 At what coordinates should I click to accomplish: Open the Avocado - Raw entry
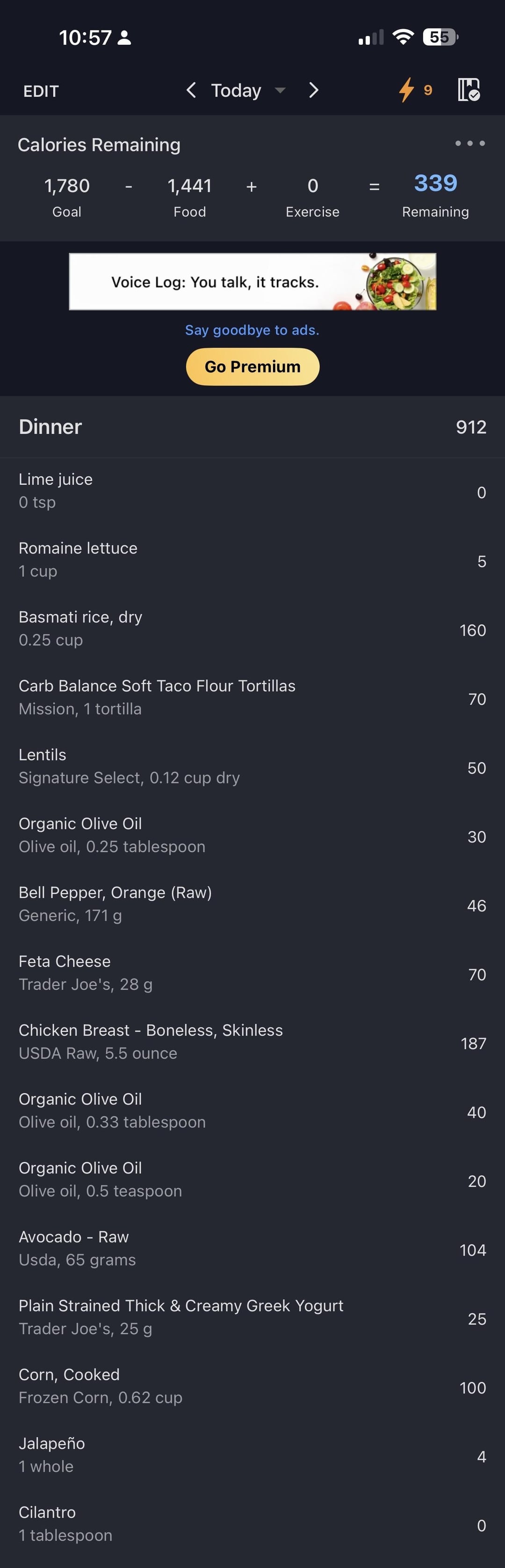[x=252, y=1248]
